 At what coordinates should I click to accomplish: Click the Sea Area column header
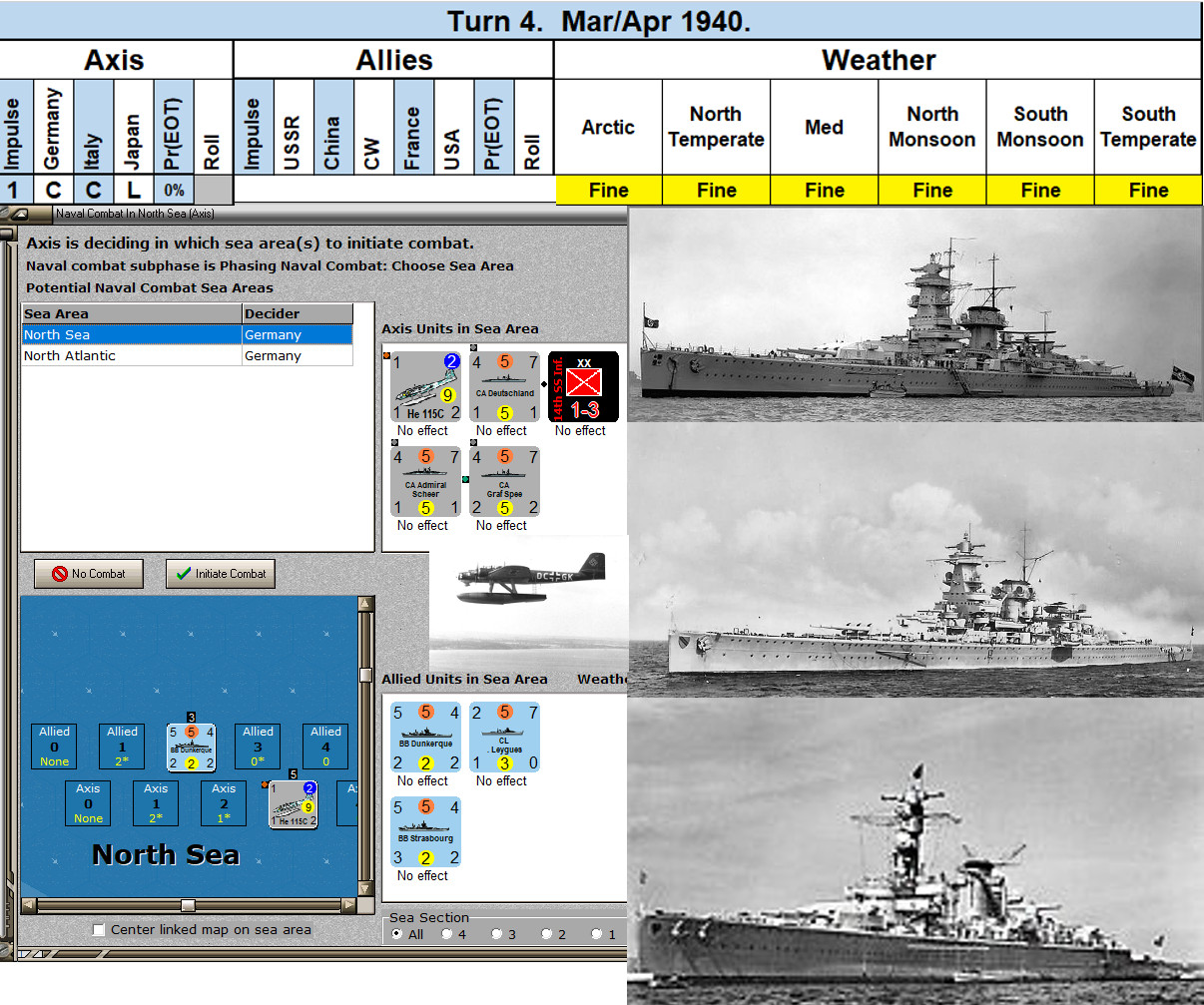click(x=132, y=313)
